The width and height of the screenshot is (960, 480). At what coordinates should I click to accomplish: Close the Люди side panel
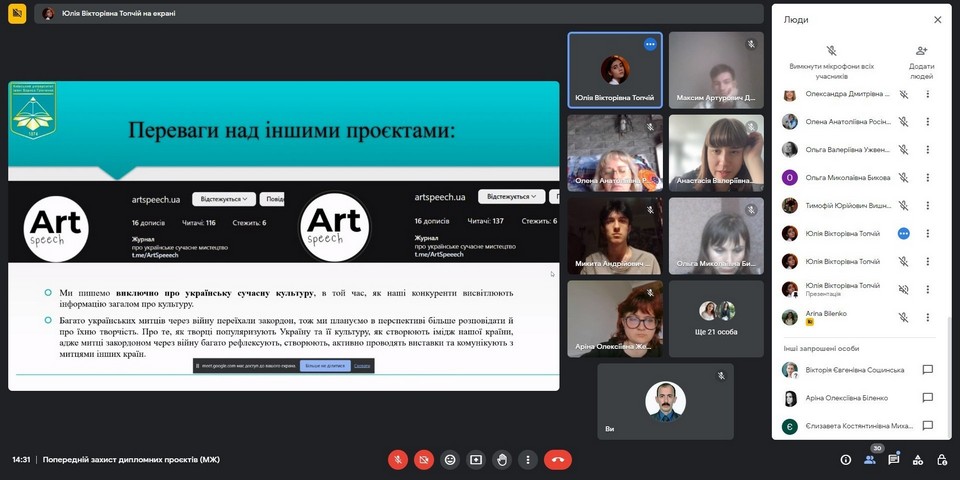click(937, 20)
